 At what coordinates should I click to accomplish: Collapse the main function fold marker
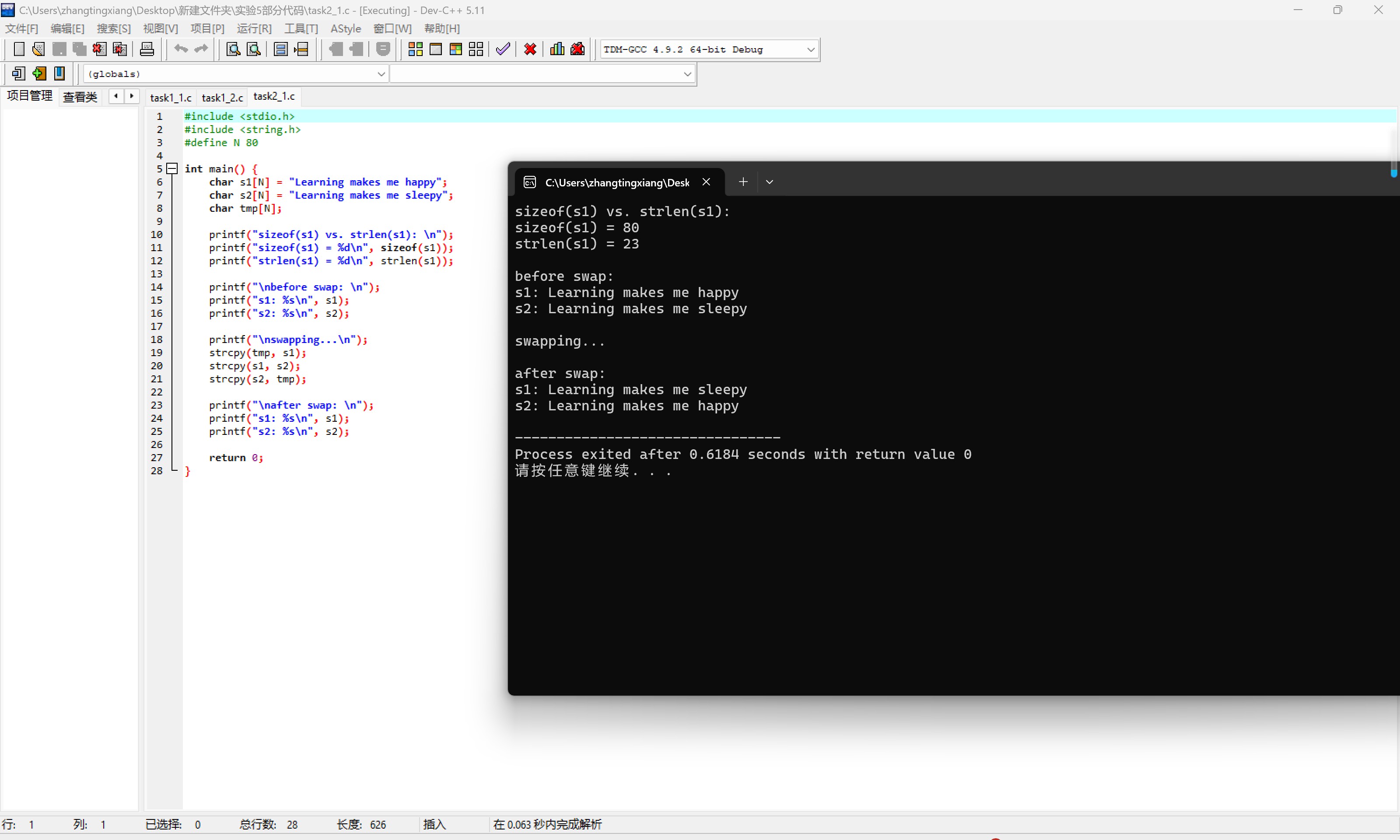(x=173, y=169)
